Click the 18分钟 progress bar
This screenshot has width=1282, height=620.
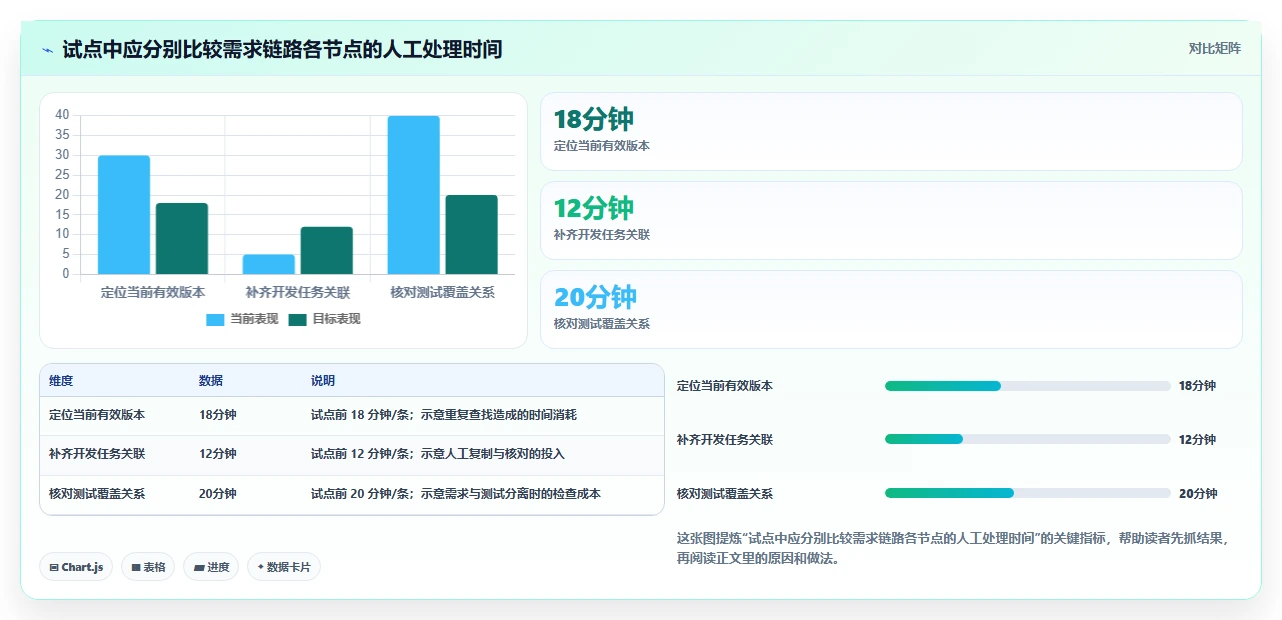click(x=1028, y=386)
